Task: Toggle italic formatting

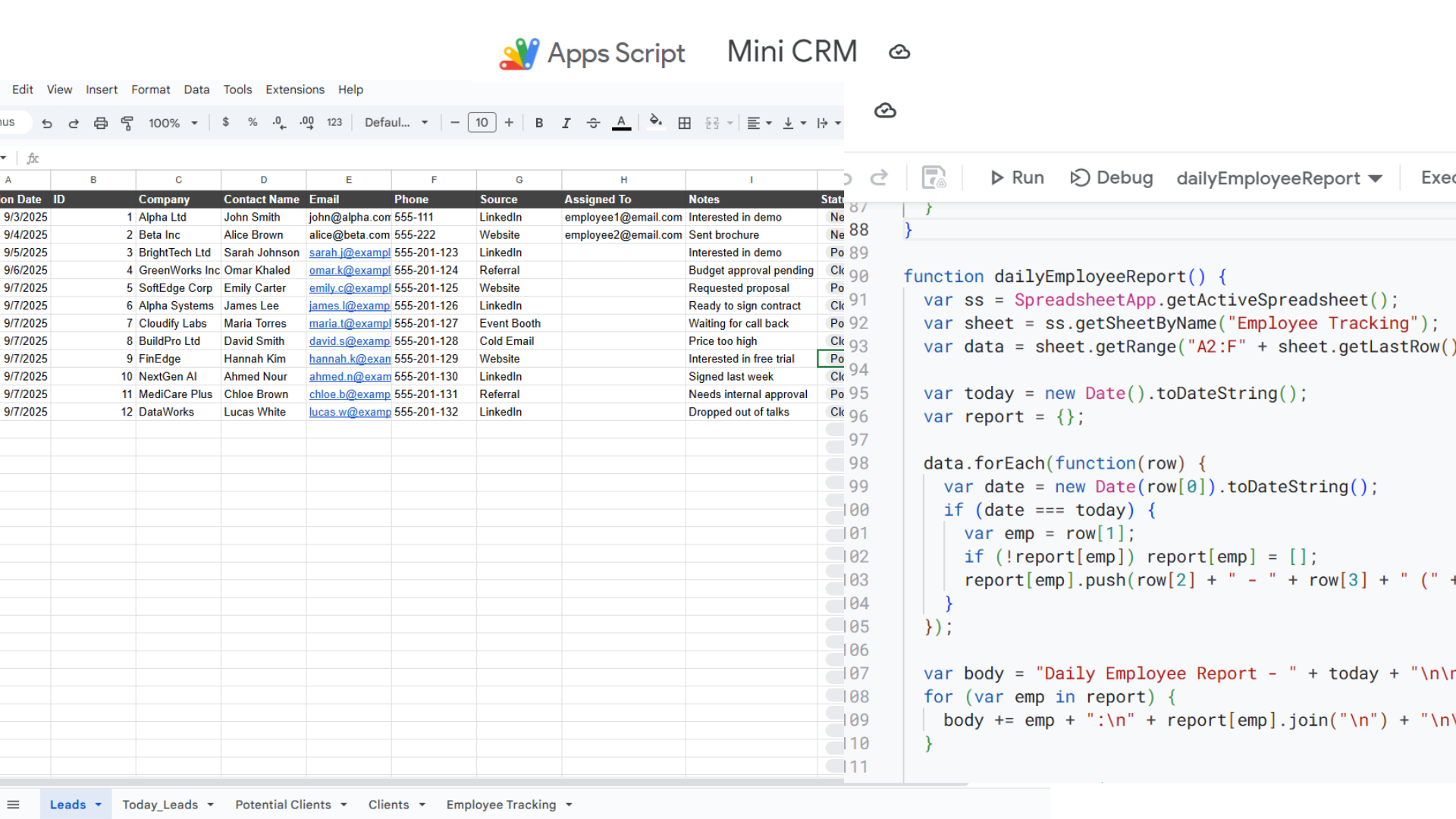Action: click(x=566, y=122)
